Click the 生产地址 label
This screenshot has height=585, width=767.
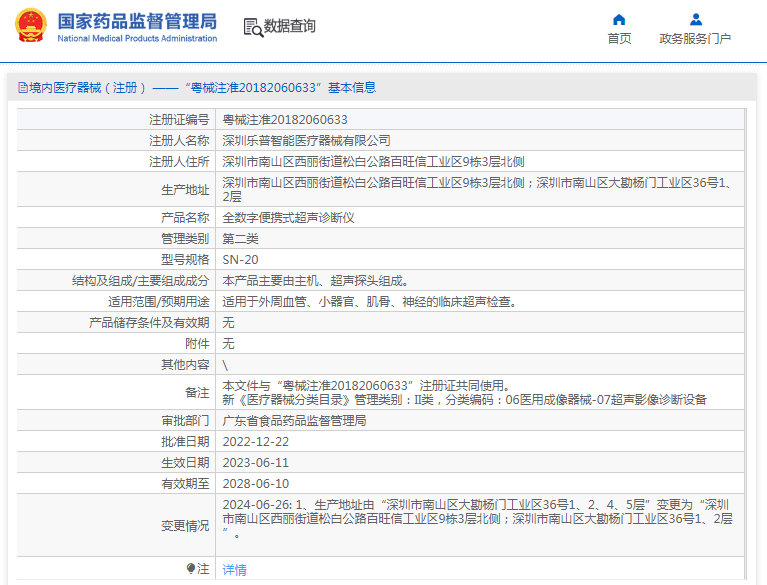tap(185, 190)
